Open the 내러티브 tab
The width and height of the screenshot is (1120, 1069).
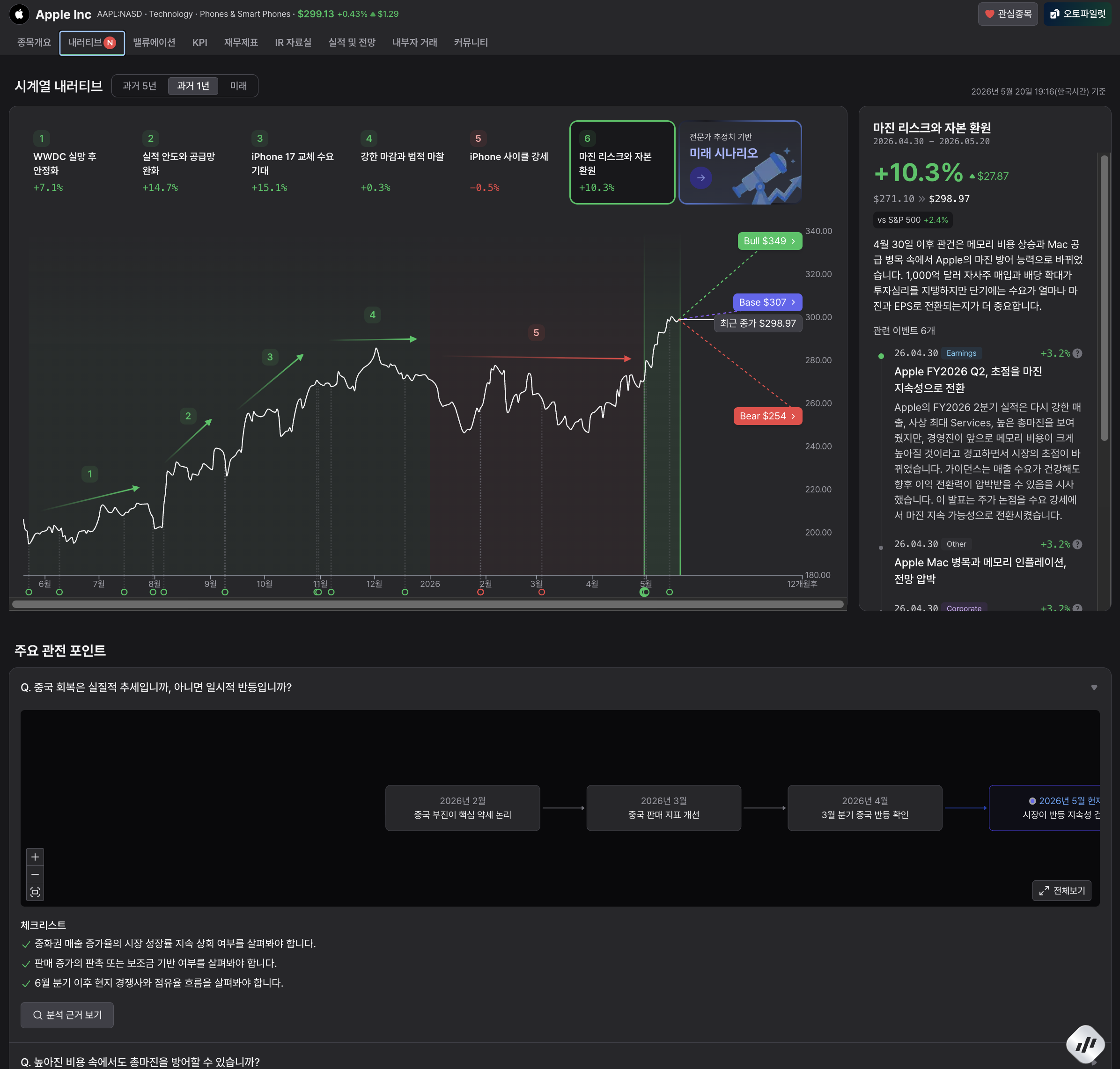pos(92,43)
